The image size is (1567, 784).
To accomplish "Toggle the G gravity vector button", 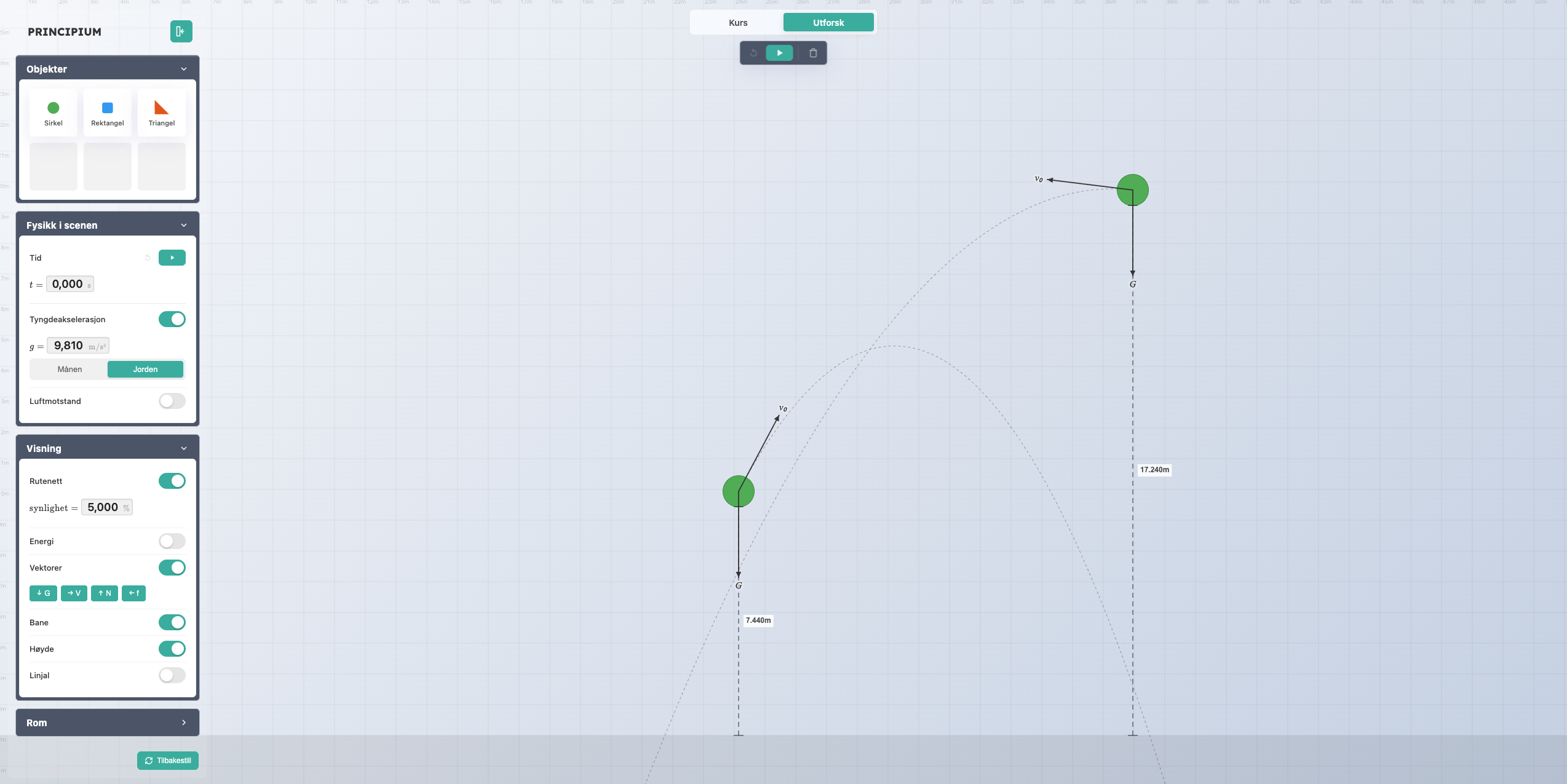I will click(x=43, y=593).
